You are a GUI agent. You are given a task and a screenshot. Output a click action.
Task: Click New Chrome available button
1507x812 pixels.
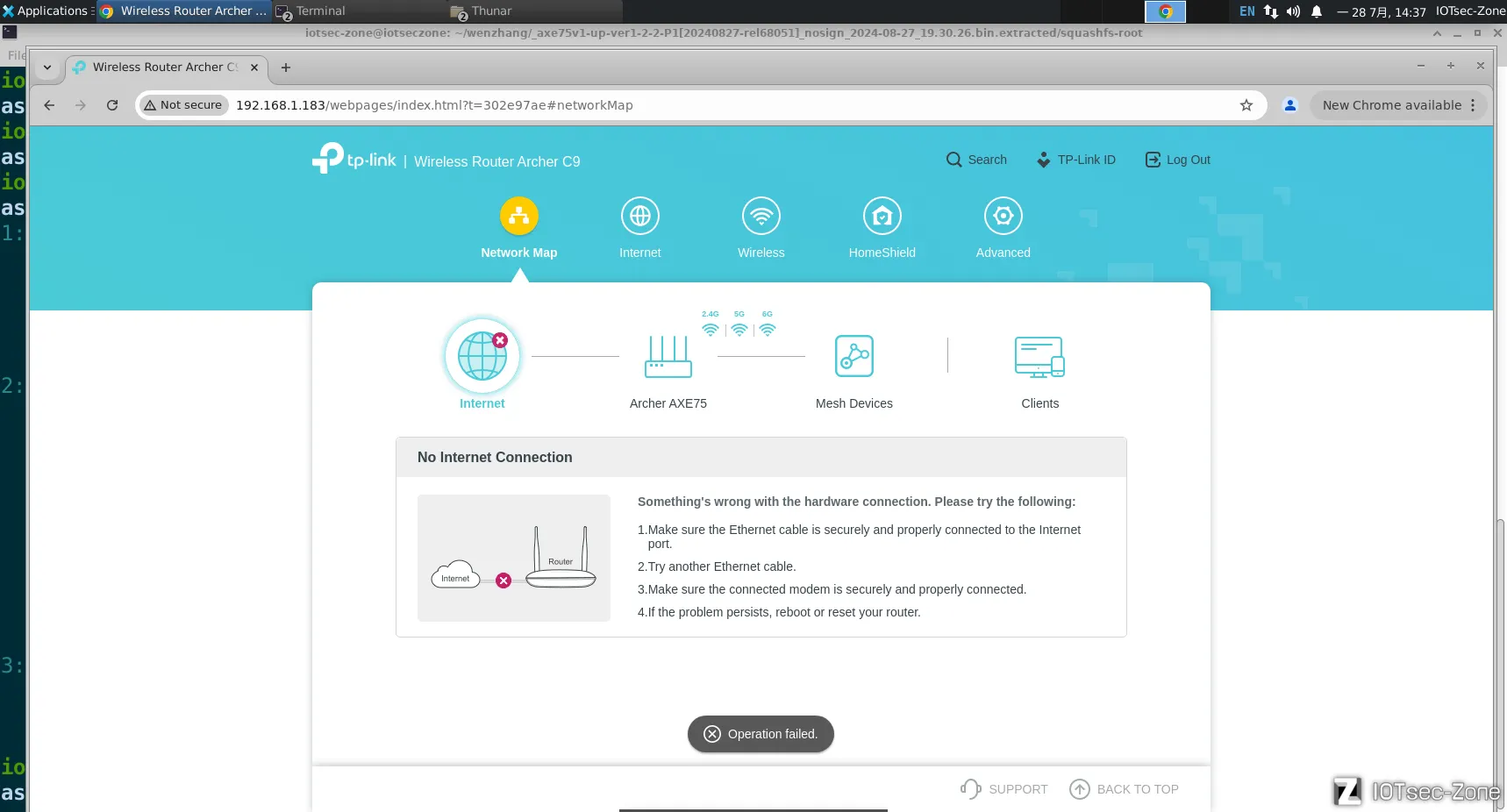click(1391, 105)
